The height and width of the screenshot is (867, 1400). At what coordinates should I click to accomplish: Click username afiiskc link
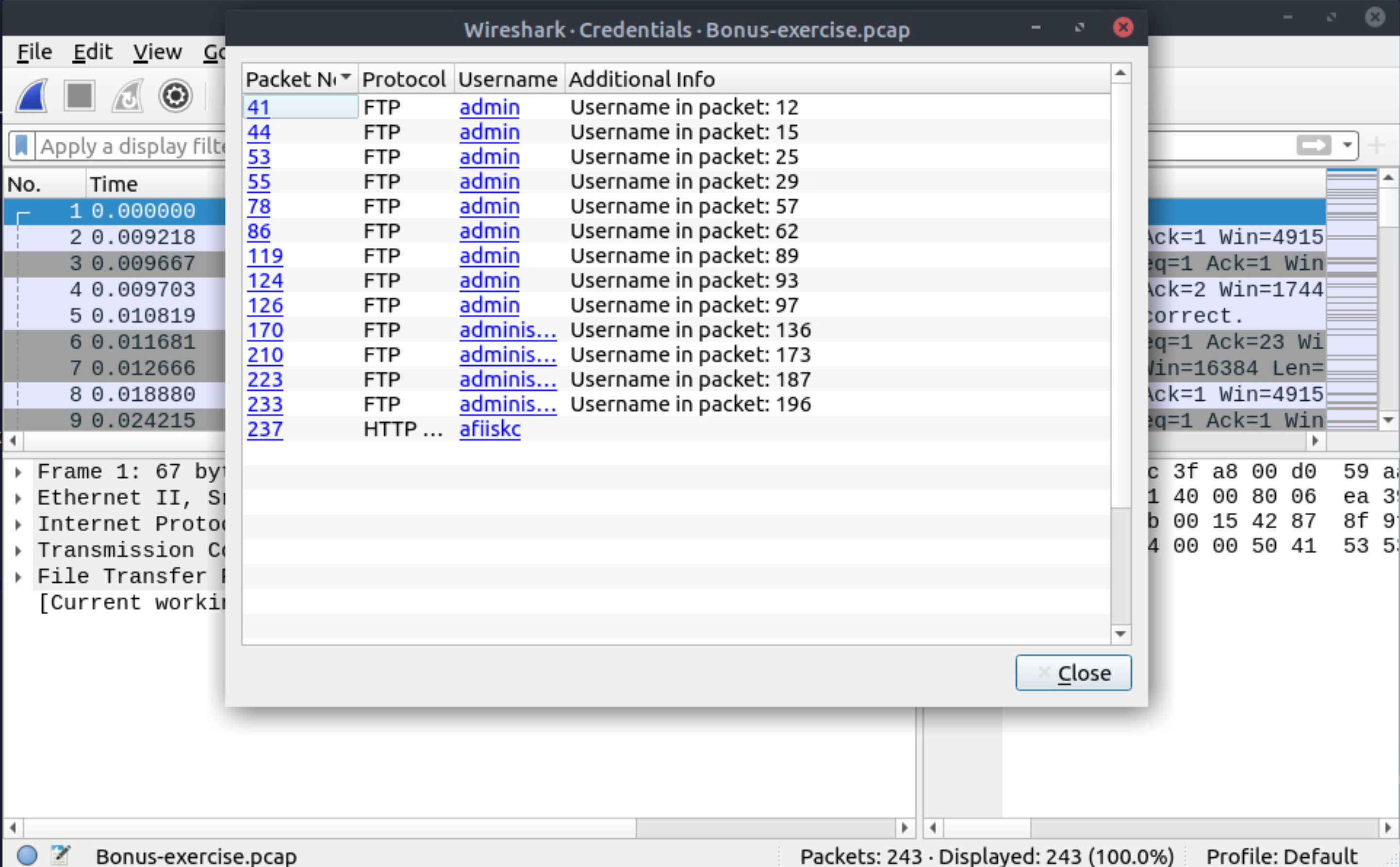point(490,429)
